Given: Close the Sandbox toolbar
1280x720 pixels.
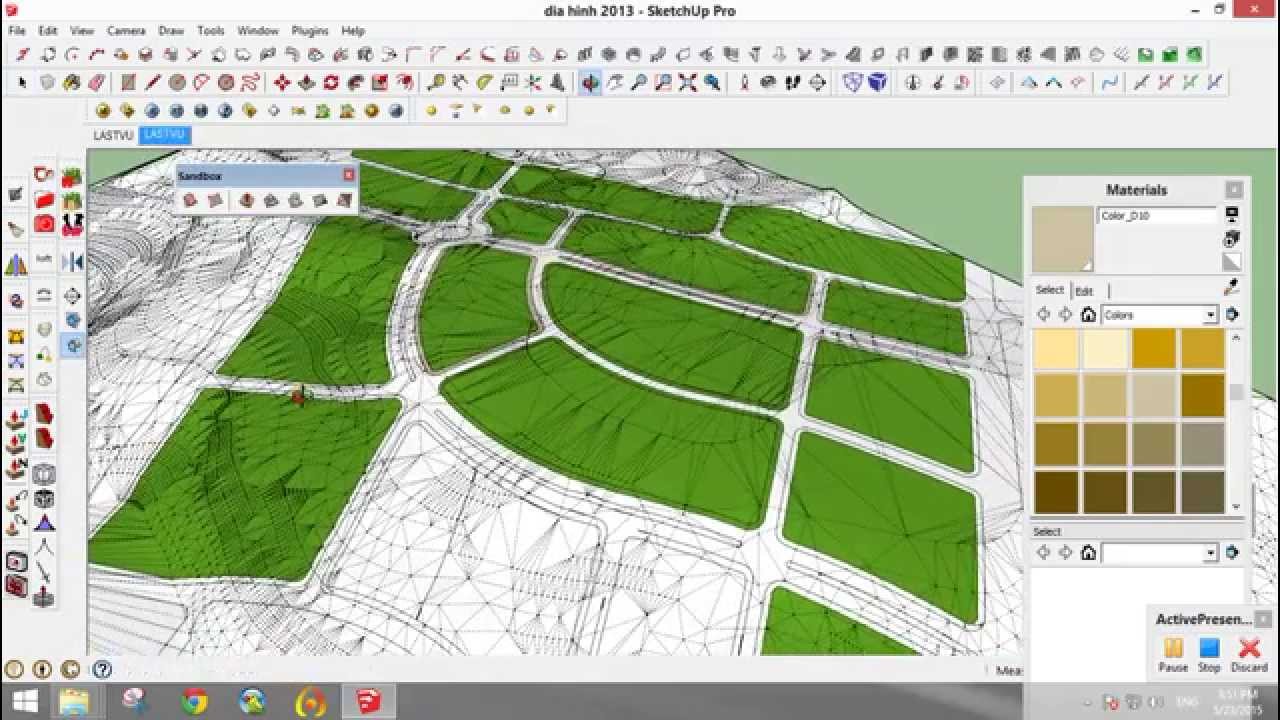Looking at the screenshot, I should (x=348, y=175).
